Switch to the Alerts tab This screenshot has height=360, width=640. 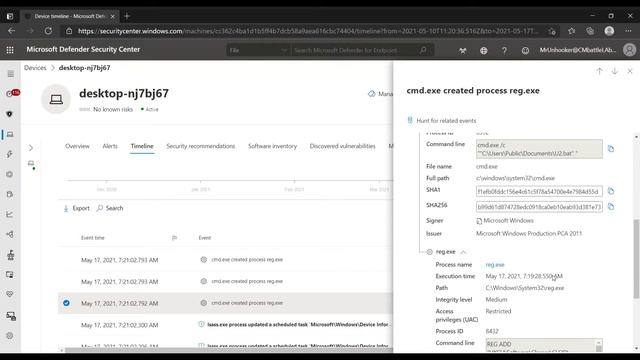click(x=110, y=146)
